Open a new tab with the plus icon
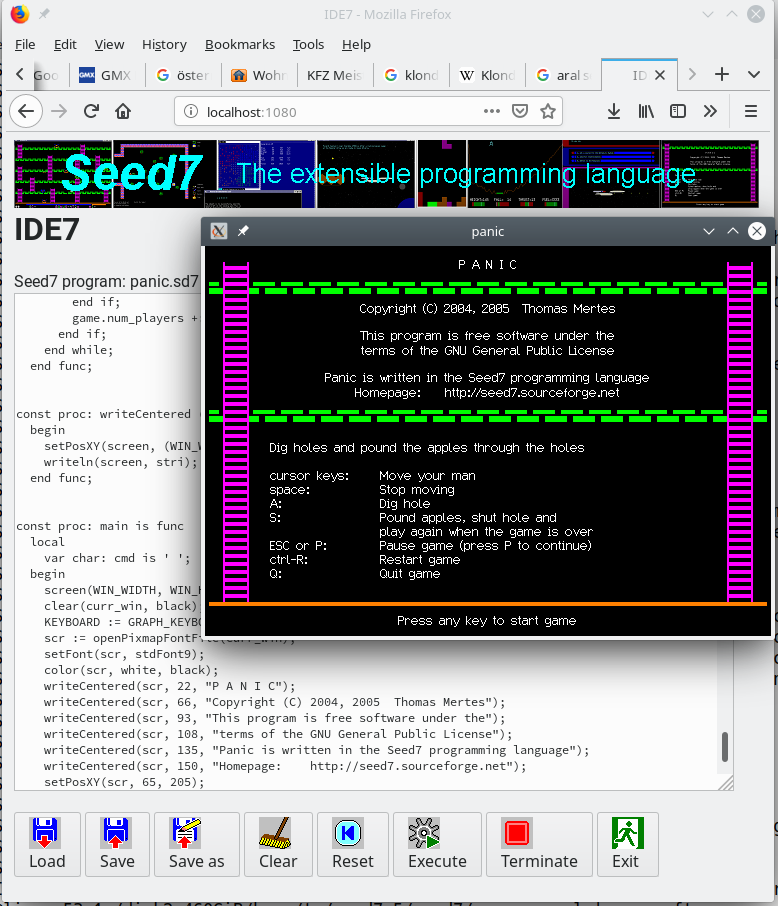 722,75
